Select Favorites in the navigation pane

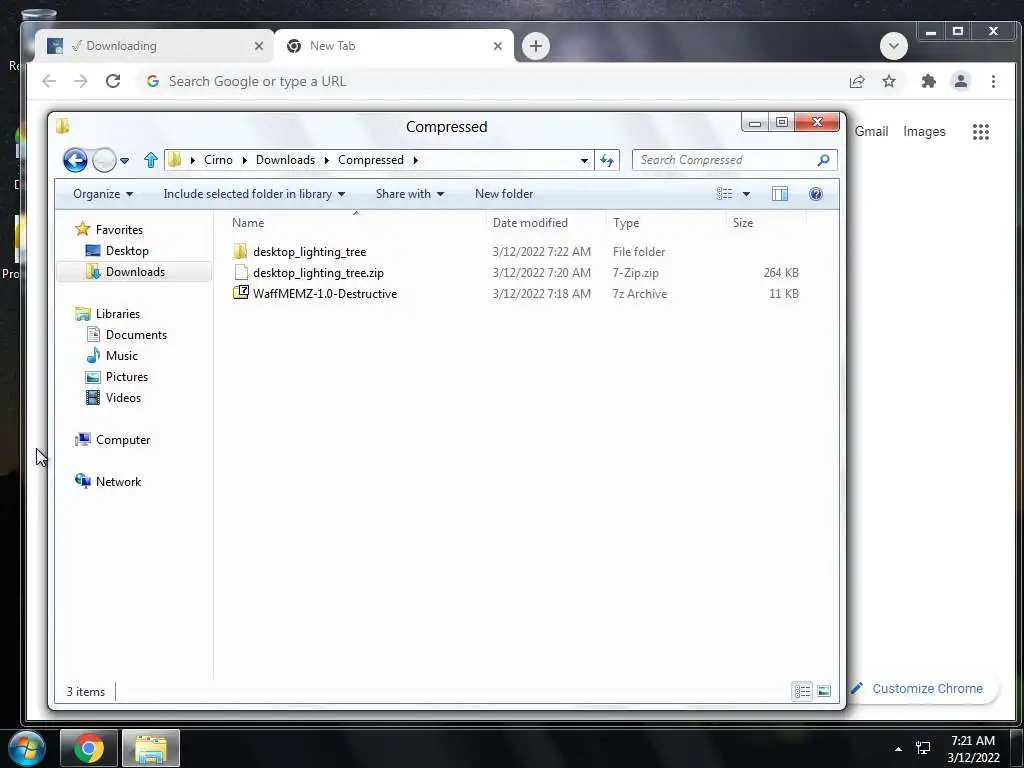pyautogui.click(x=119, y=230)
